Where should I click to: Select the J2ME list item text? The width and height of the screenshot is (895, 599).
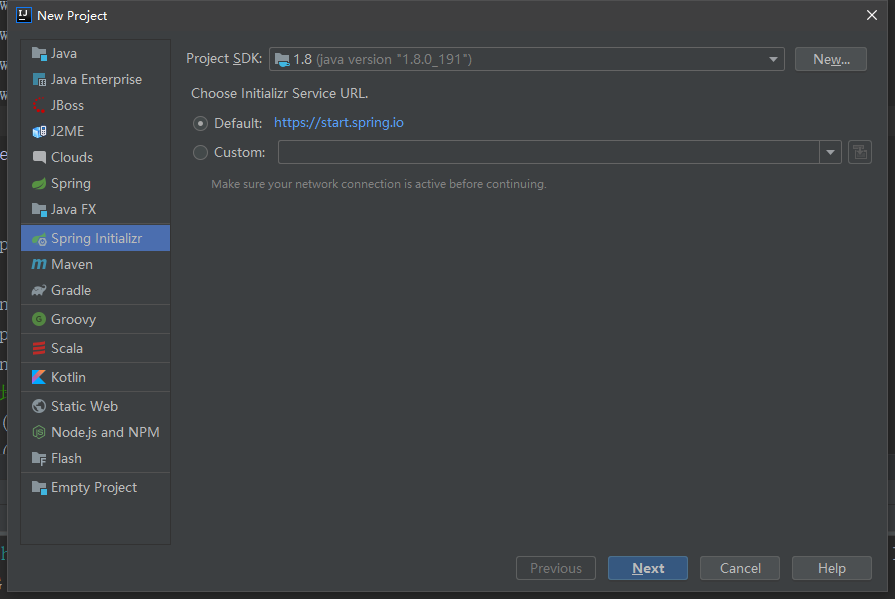67,131
